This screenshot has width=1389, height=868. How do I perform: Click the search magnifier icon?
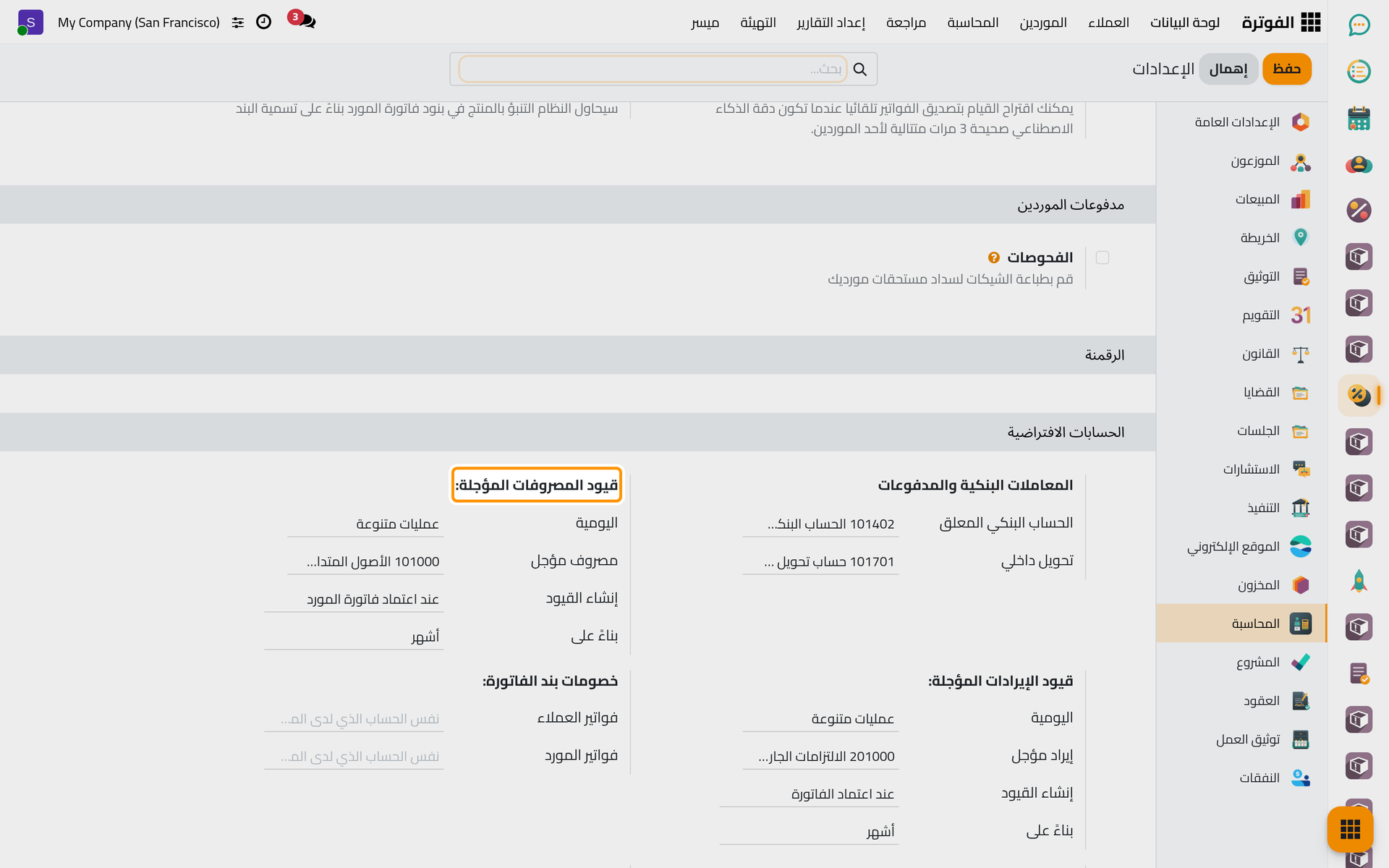click(859, 69)
